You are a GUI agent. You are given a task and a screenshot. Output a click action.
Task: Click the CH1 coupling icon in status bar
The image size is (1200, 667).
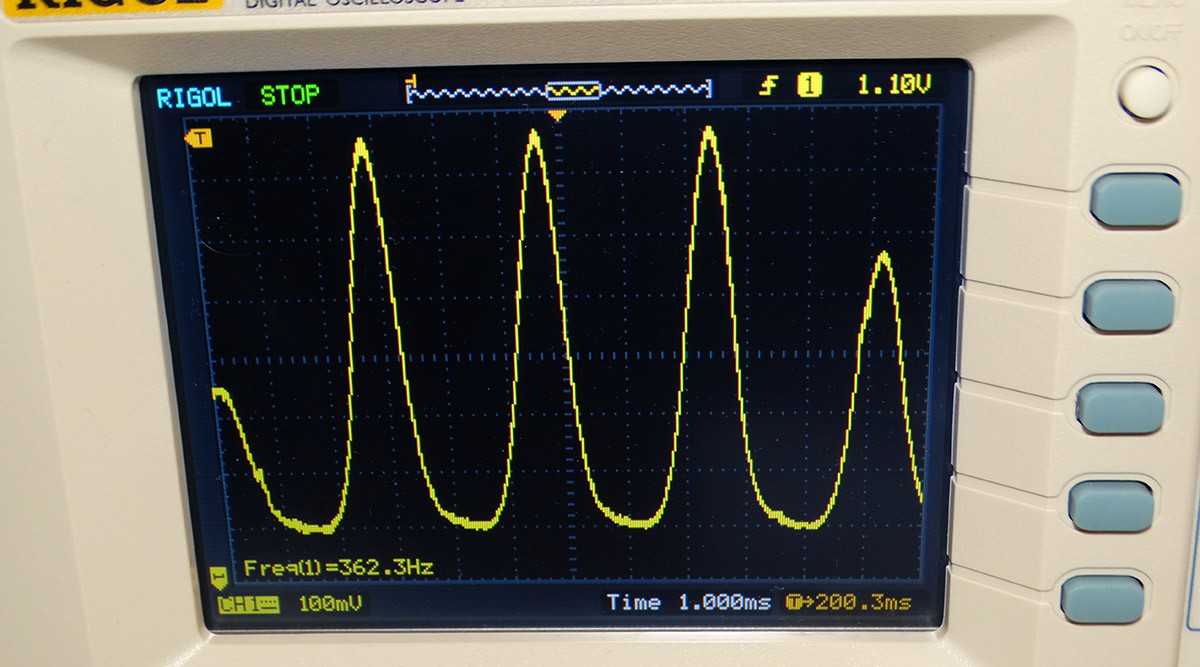[248, 603]
